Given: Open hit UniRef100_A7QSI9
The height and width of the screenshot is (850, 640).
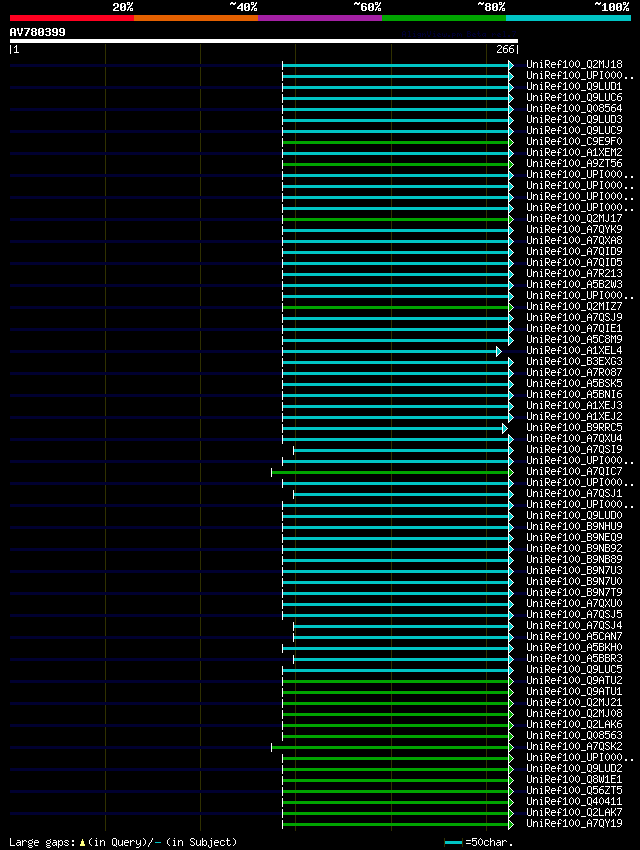Looking at the screenshot, I should pos(574,449).
